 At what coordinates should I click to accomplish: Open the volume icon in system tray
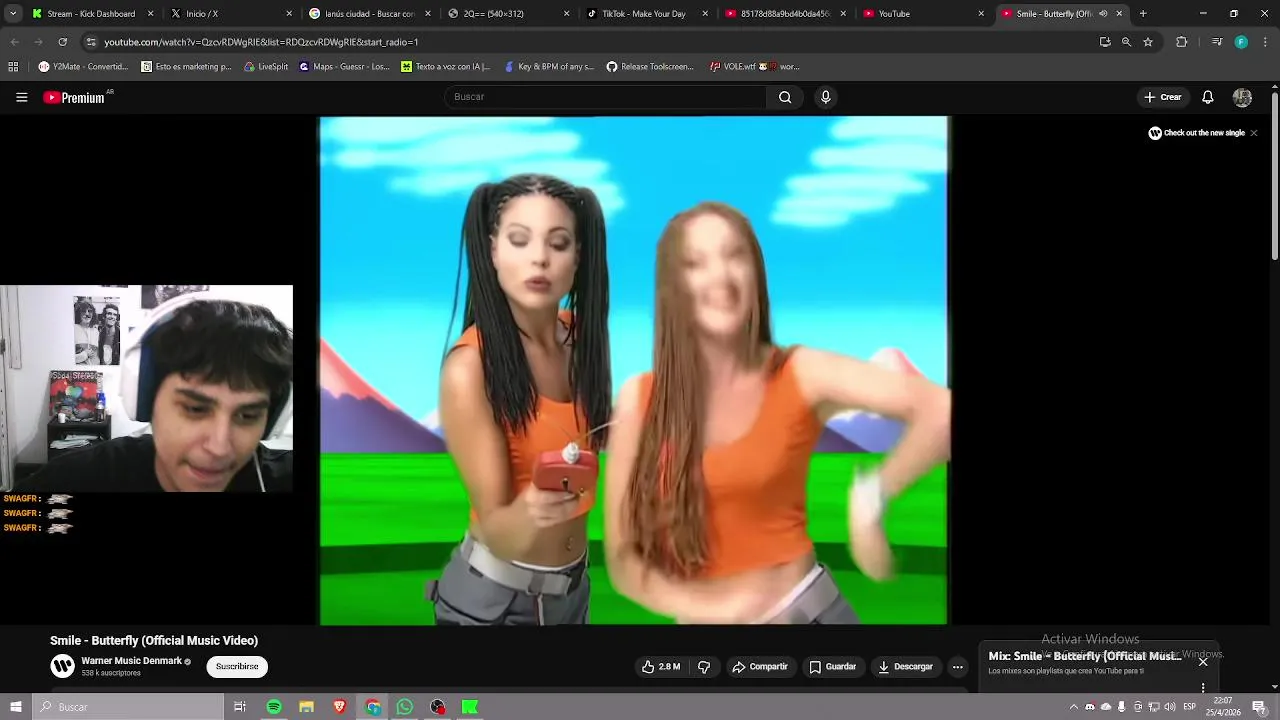coord(1169,707)
